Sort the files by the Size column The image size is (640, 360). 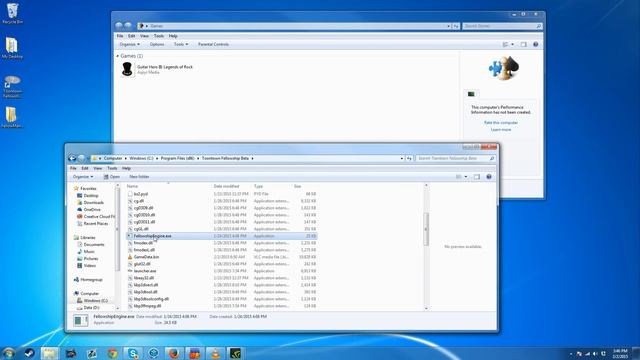pyautogui.click(x=304, y=186)
